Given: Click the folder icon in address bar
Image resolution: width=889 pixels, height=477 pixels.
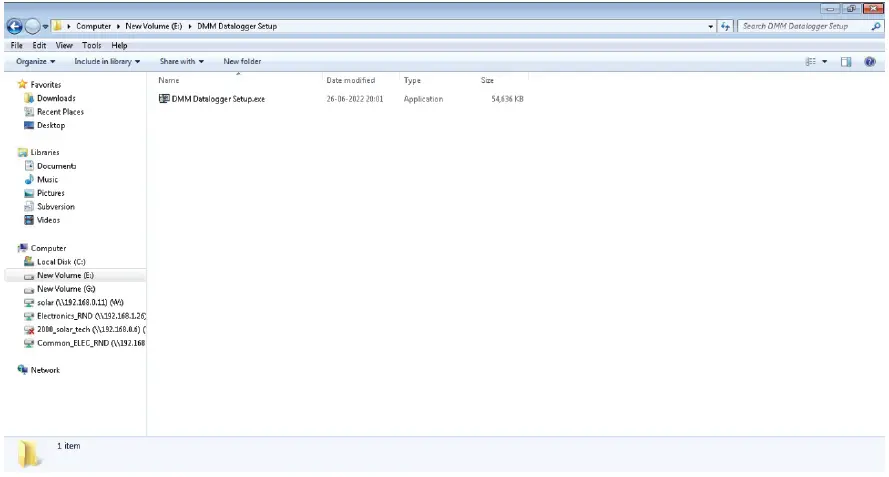Looking at the screenshot, I should pyautogui.click(x=57, y=26).
